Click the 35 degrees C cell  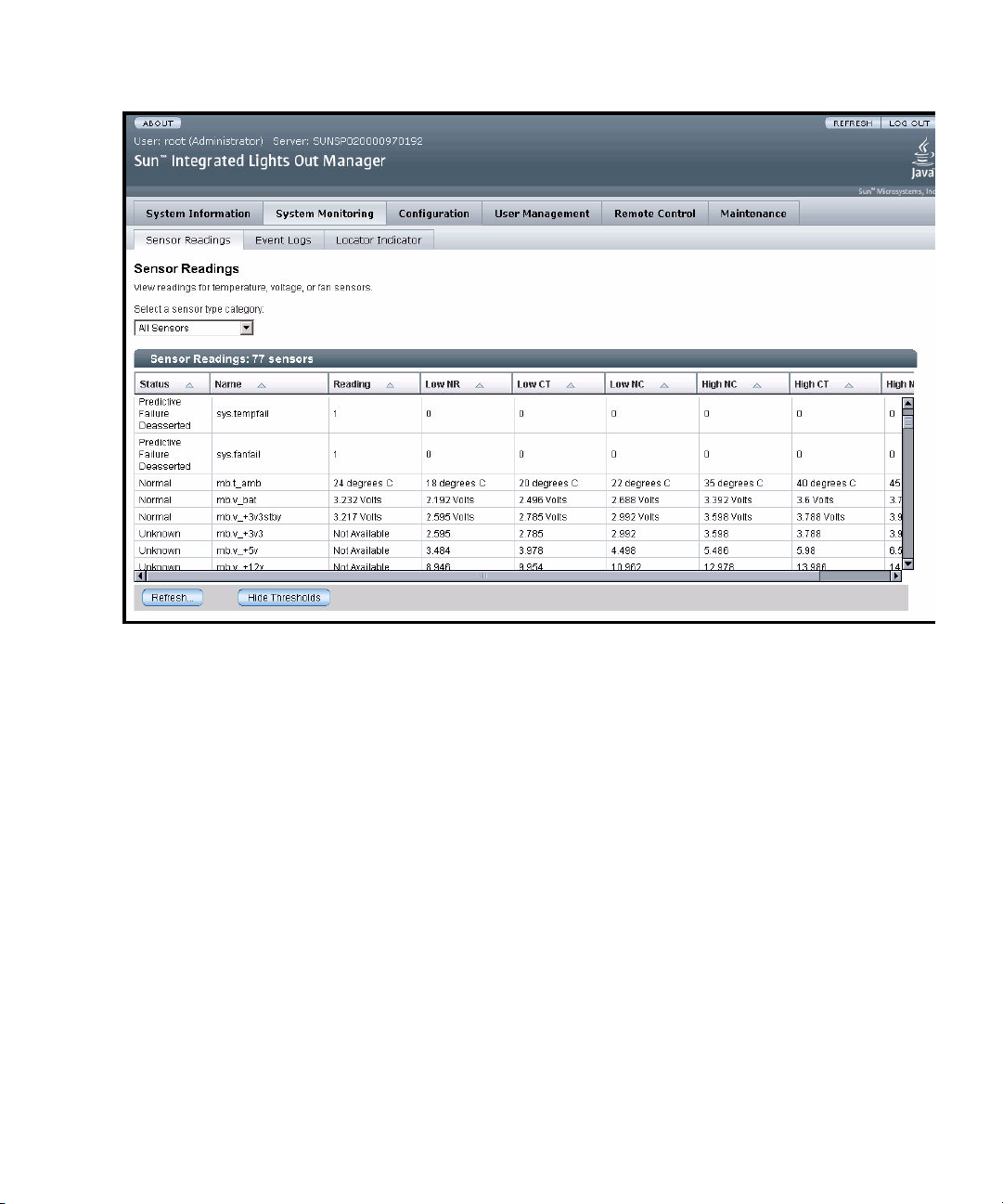pyautogui.click(x=734, y=484)
